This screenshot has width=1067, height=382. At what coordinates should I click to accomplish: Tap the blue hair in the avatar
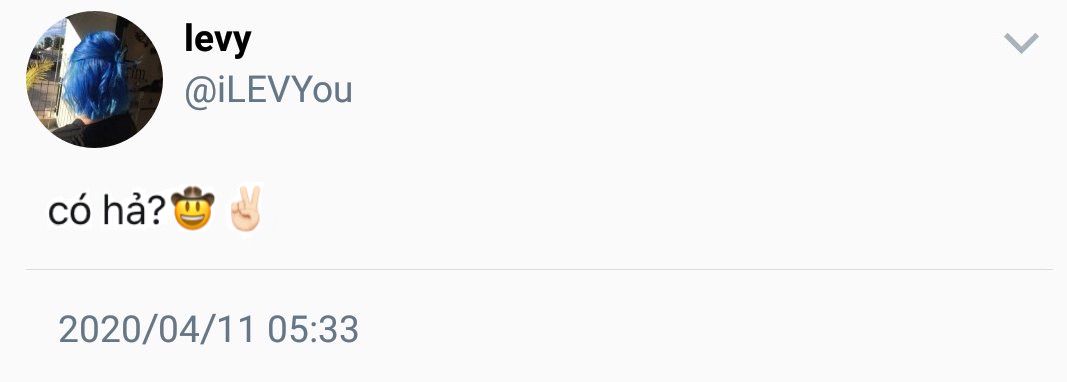coord(95,76)
